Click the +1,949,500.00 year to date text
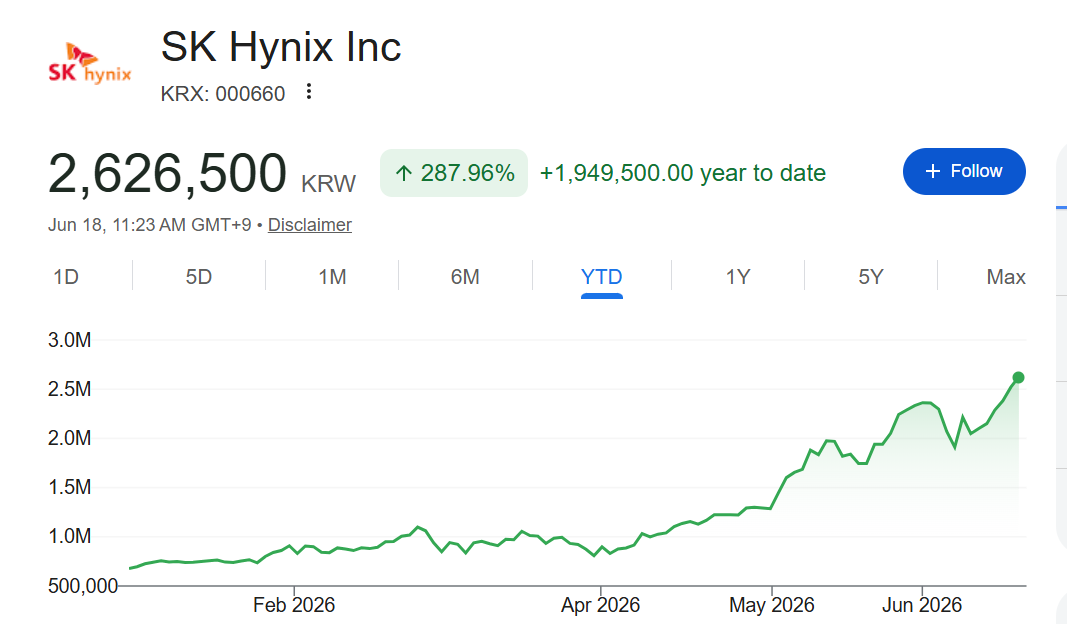1067x624 pixels. [x=683, y=173]
